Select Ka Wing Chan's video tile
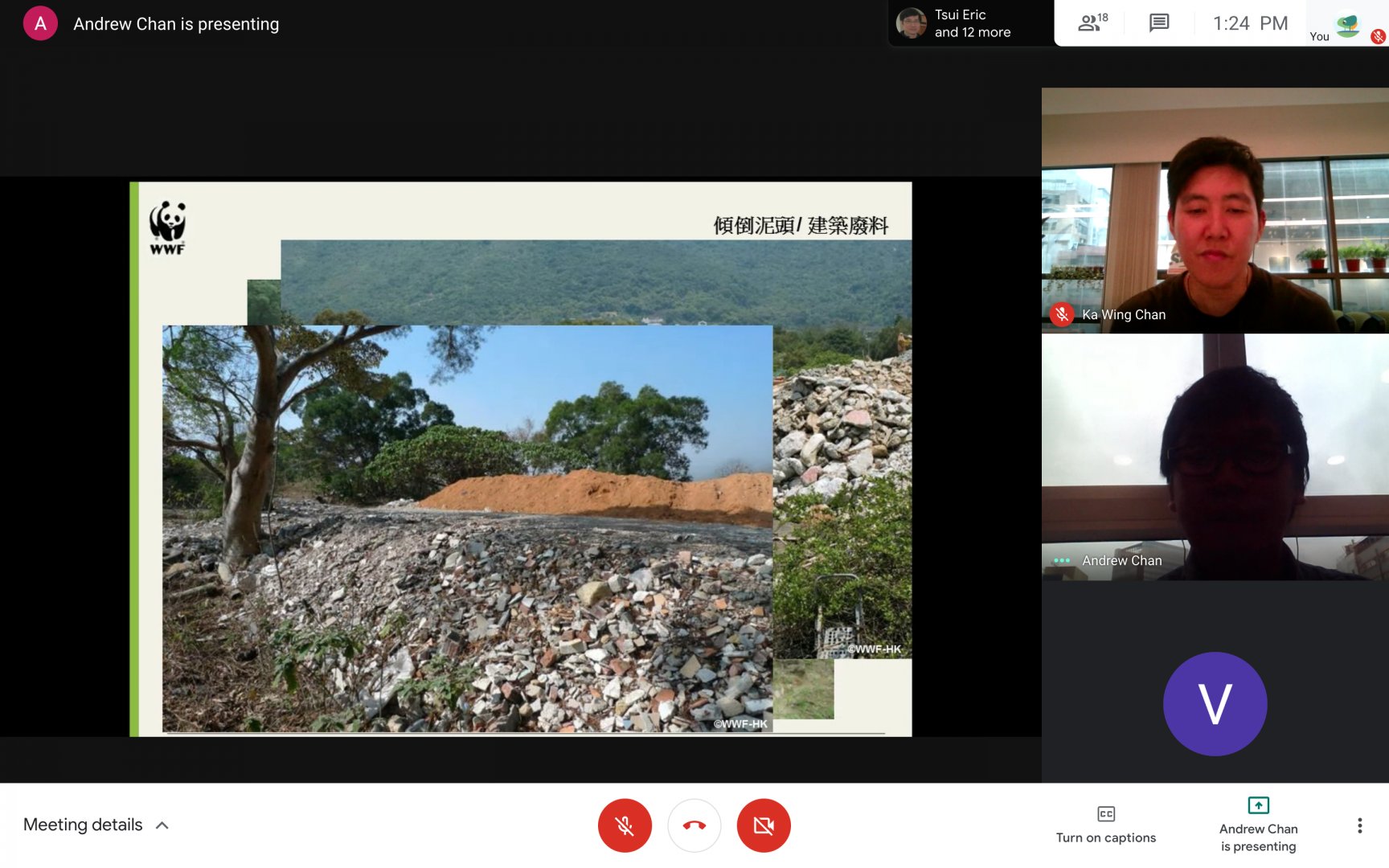Viewport: 1389px width, 868px height. [x=1215, y=211]
